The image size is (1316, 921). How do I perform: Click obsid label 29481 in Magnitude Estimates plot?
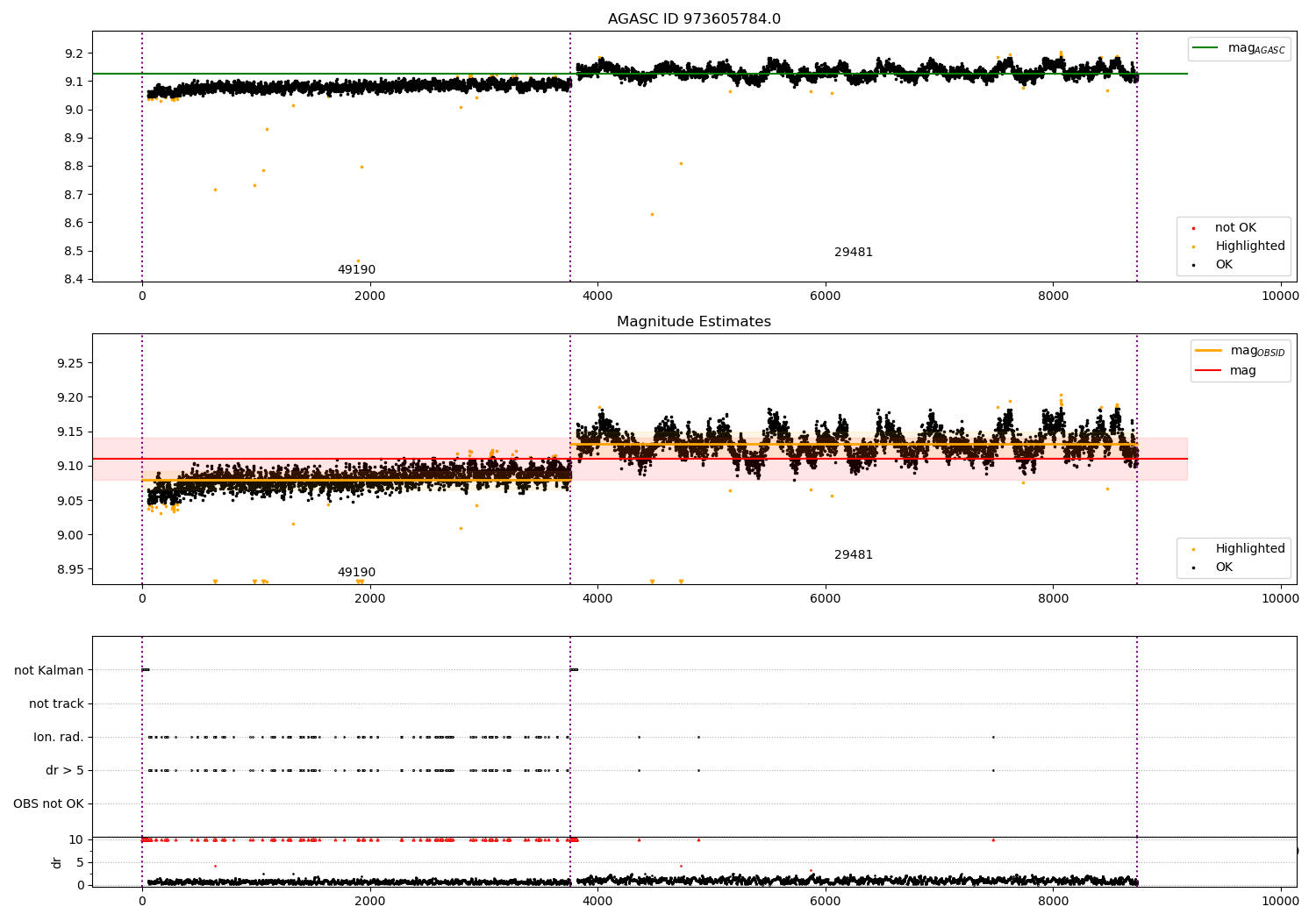pos(854,555)
